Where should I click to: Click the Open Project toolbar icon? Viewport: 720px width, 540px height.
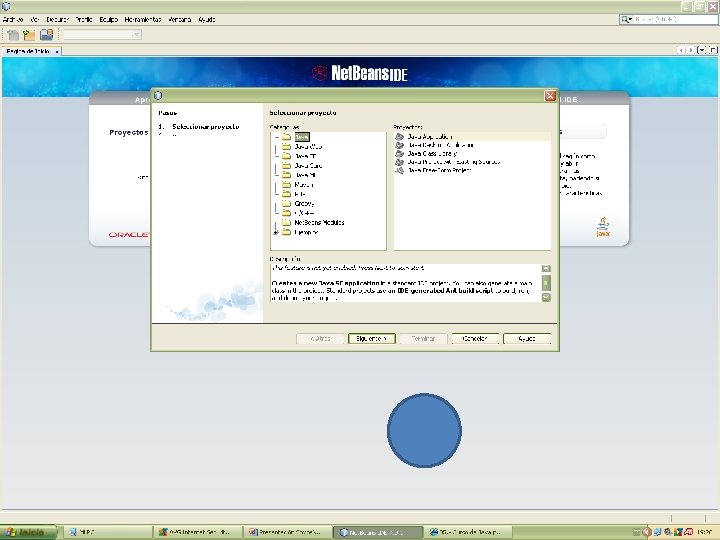click(46, 34)
